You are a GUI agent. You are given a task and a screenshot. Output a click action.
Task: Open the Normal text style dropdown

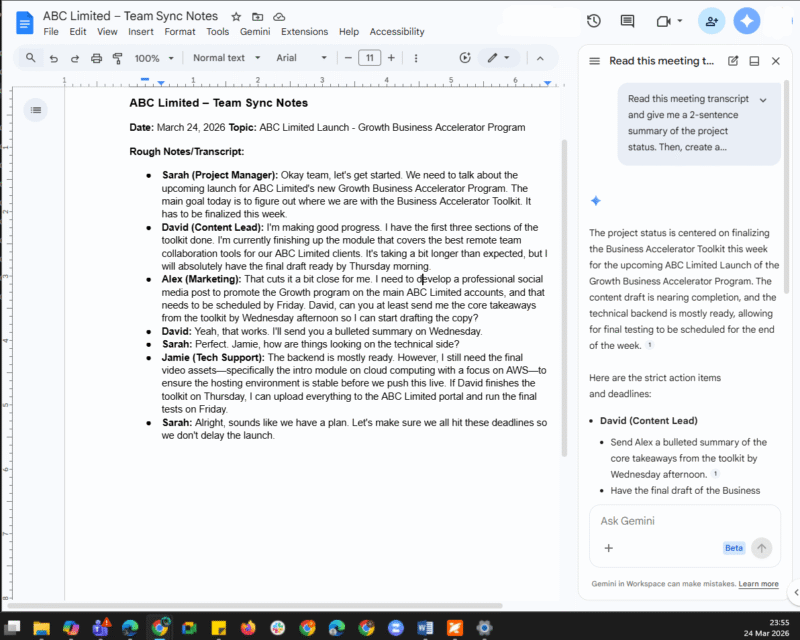click(x=227, y=58)
